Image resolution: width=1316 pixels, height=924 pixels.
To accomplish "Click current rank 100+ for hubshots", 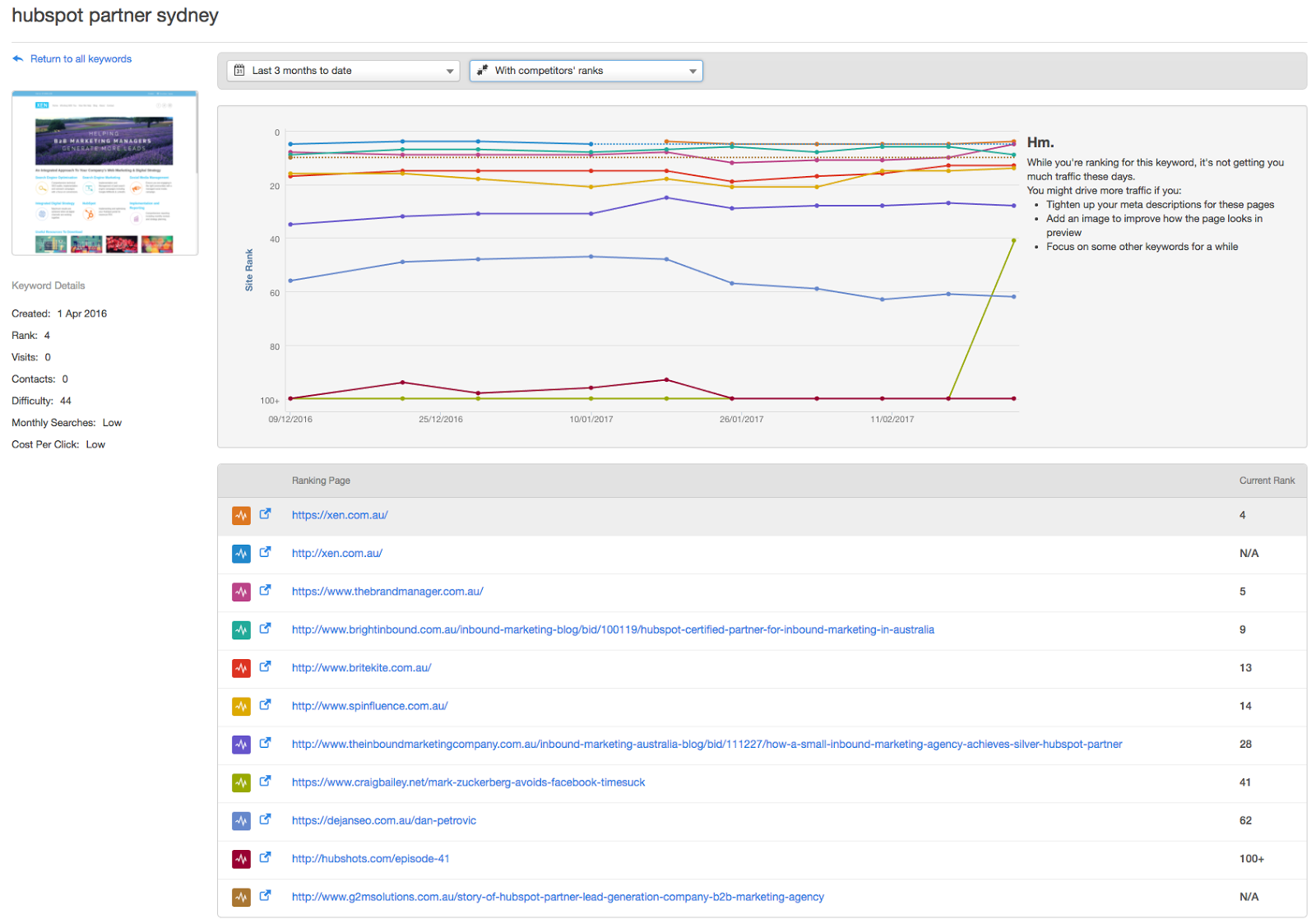I will (x=1251, y=859).
